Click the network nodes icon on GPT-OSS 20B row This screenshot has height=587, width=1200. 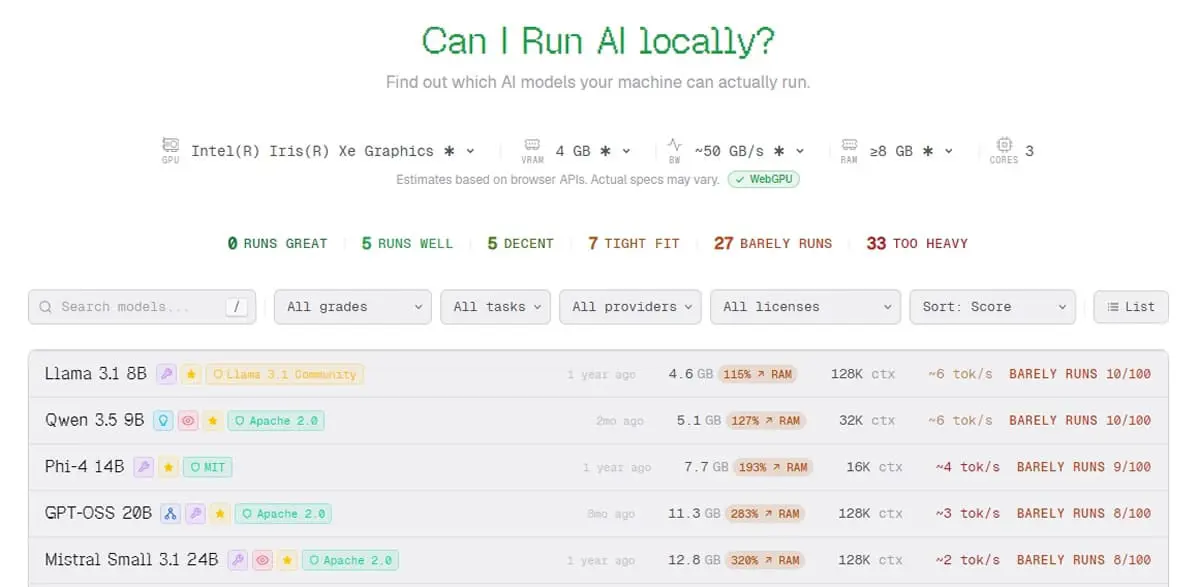pos(170,514)
